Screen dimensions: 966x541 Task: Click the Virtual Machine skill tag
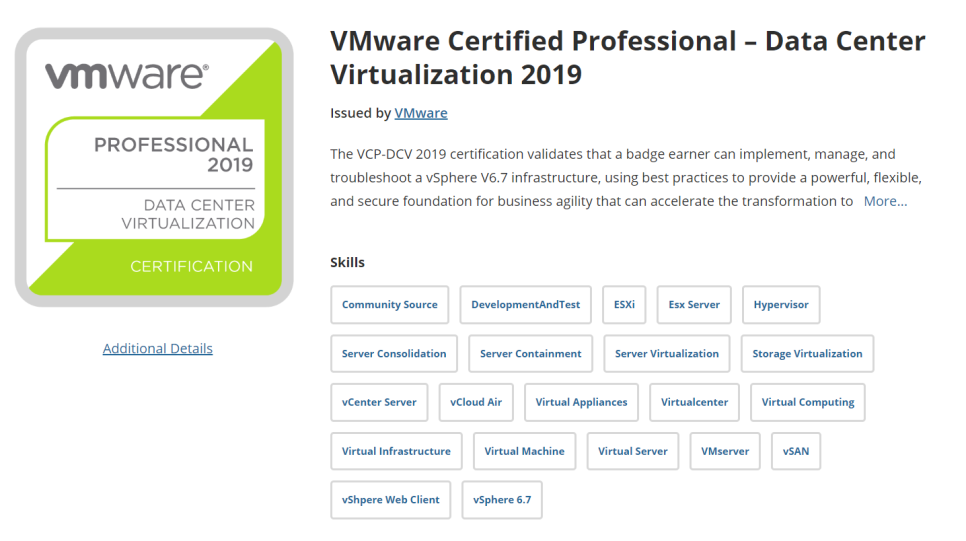pyautogui.click(x=524, y=451)
